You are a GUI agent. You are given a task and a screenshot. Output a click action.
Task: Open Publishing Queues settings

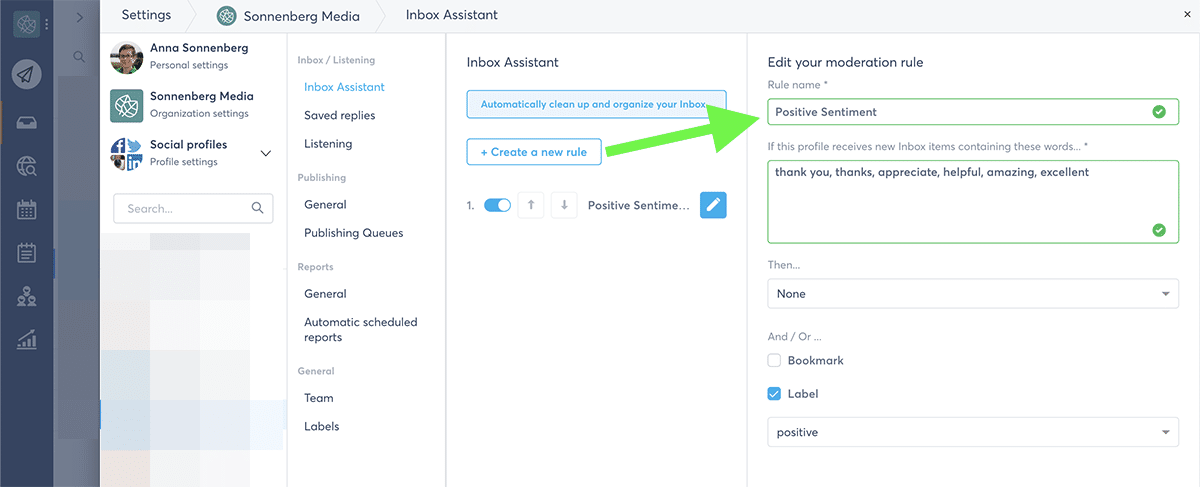[354, 233]
